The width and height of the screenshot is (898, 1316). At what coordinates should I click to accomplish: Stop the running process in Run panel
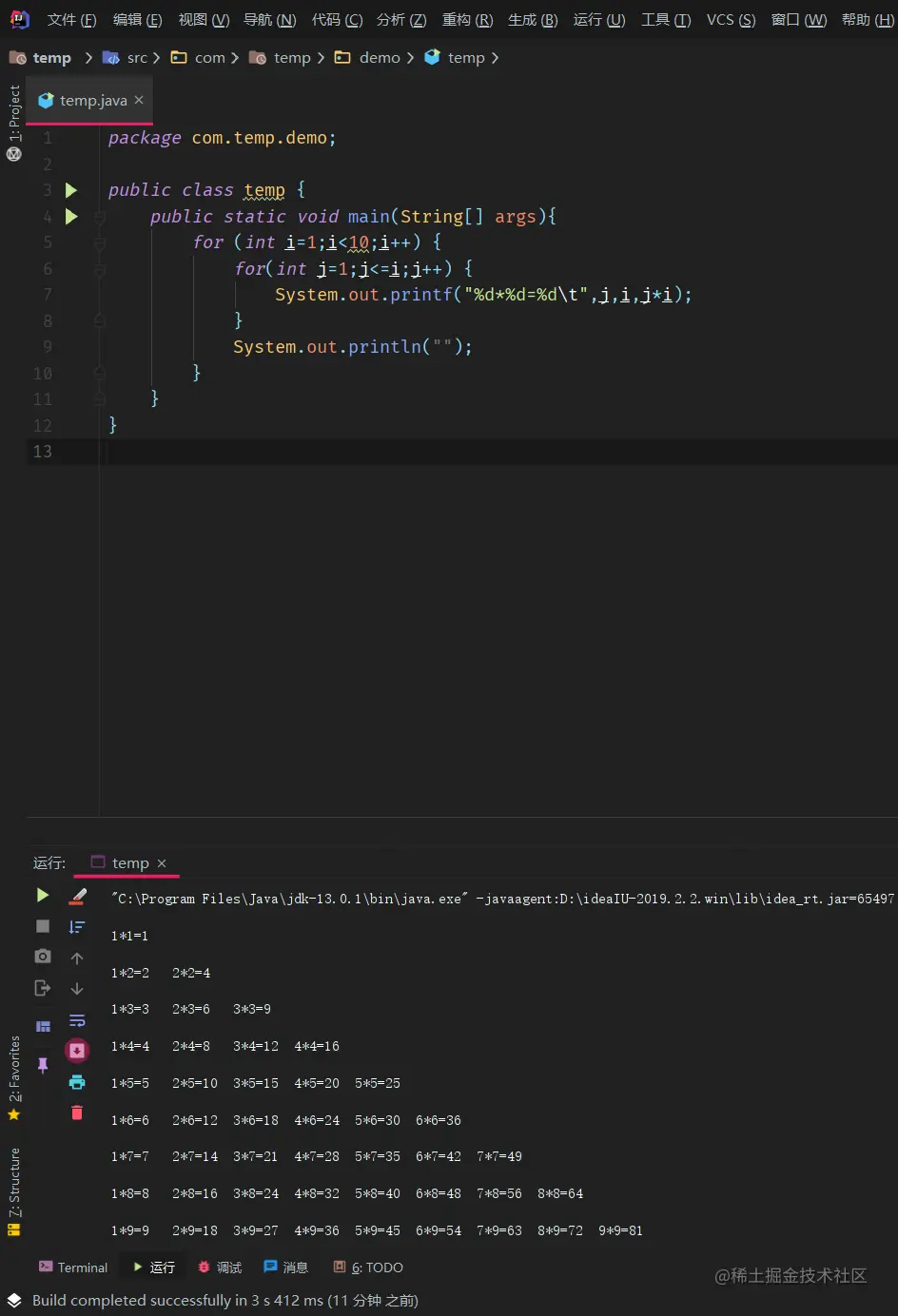[42, 925]
